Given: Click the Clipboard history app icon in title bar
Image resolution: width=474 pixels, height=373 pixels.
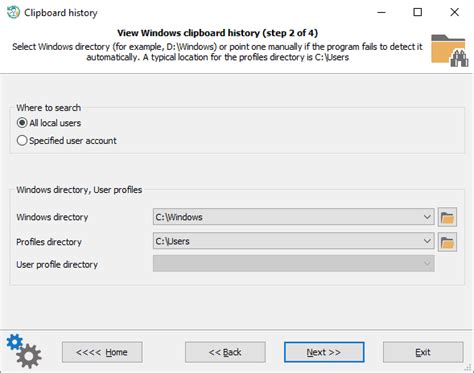Looking at the screenshot, I should click(13, 12).
